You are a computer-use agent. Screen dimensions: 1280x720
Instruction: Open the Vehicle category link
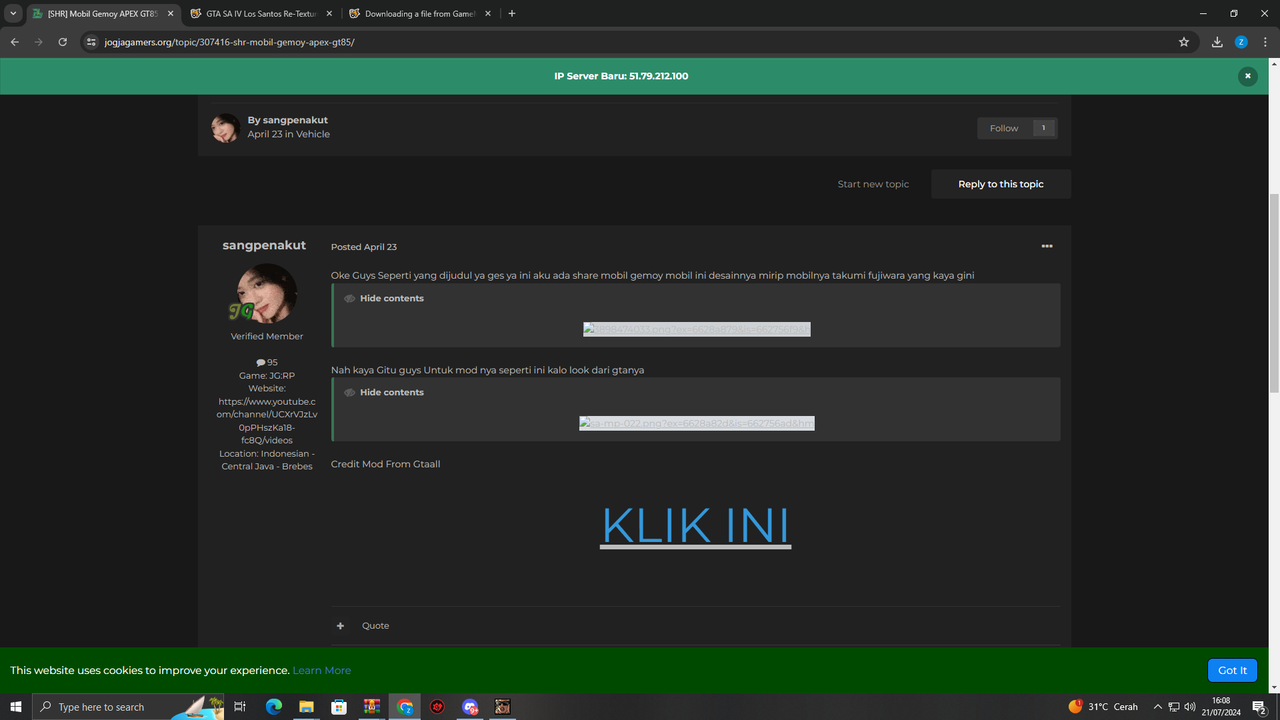coord(313,134)
